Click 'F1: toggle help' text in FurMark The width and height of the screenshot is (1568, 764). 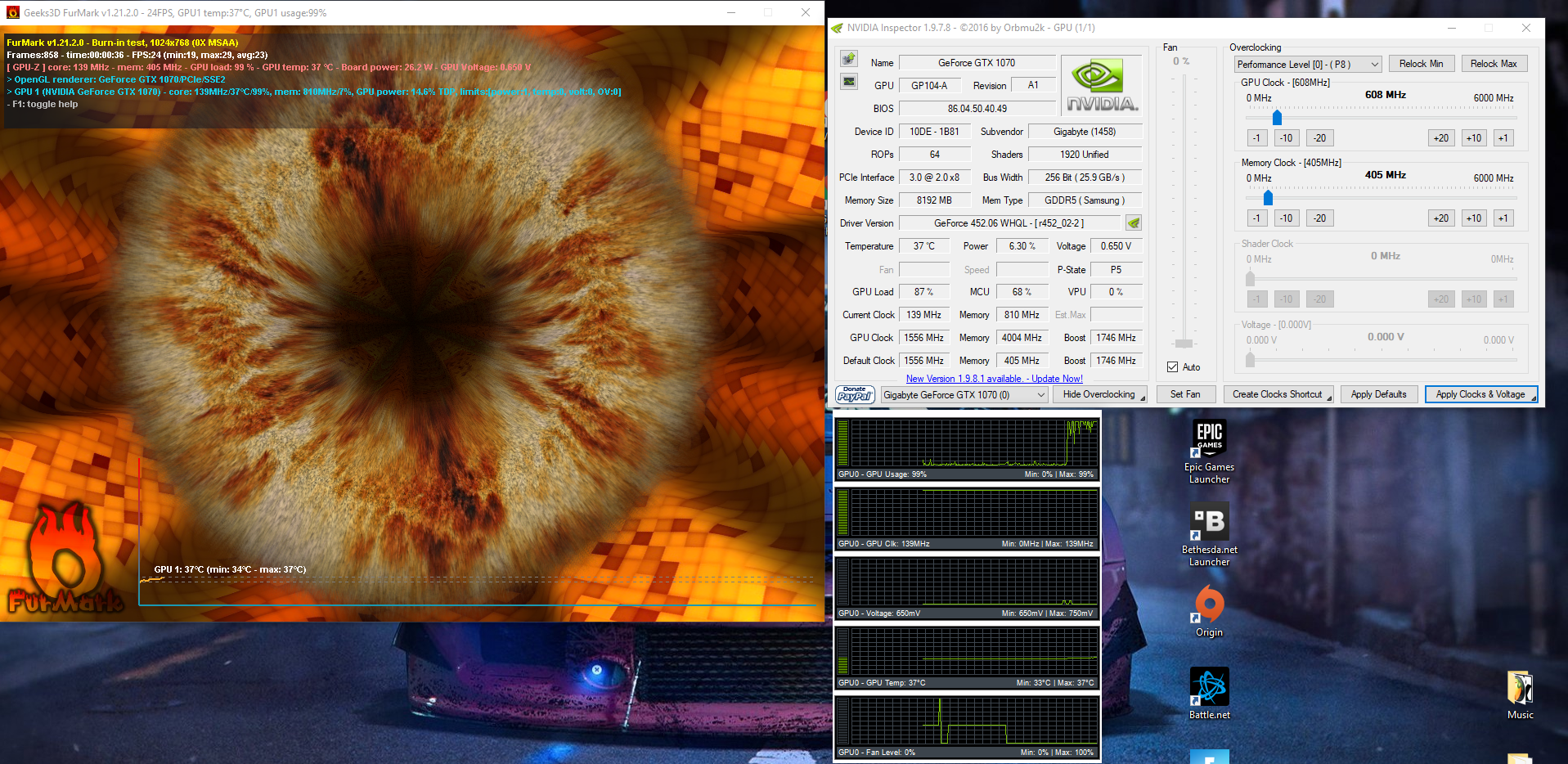coord(45,104)
